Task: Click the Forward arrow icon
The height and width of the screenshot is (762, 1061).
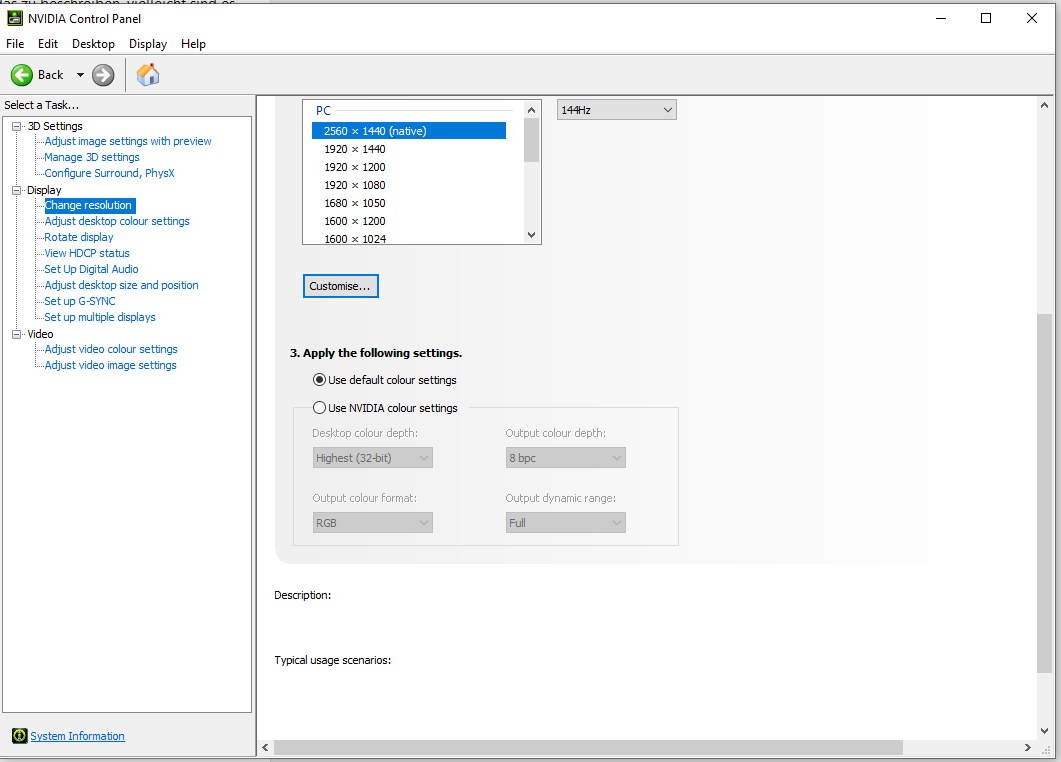Action: 103,75
